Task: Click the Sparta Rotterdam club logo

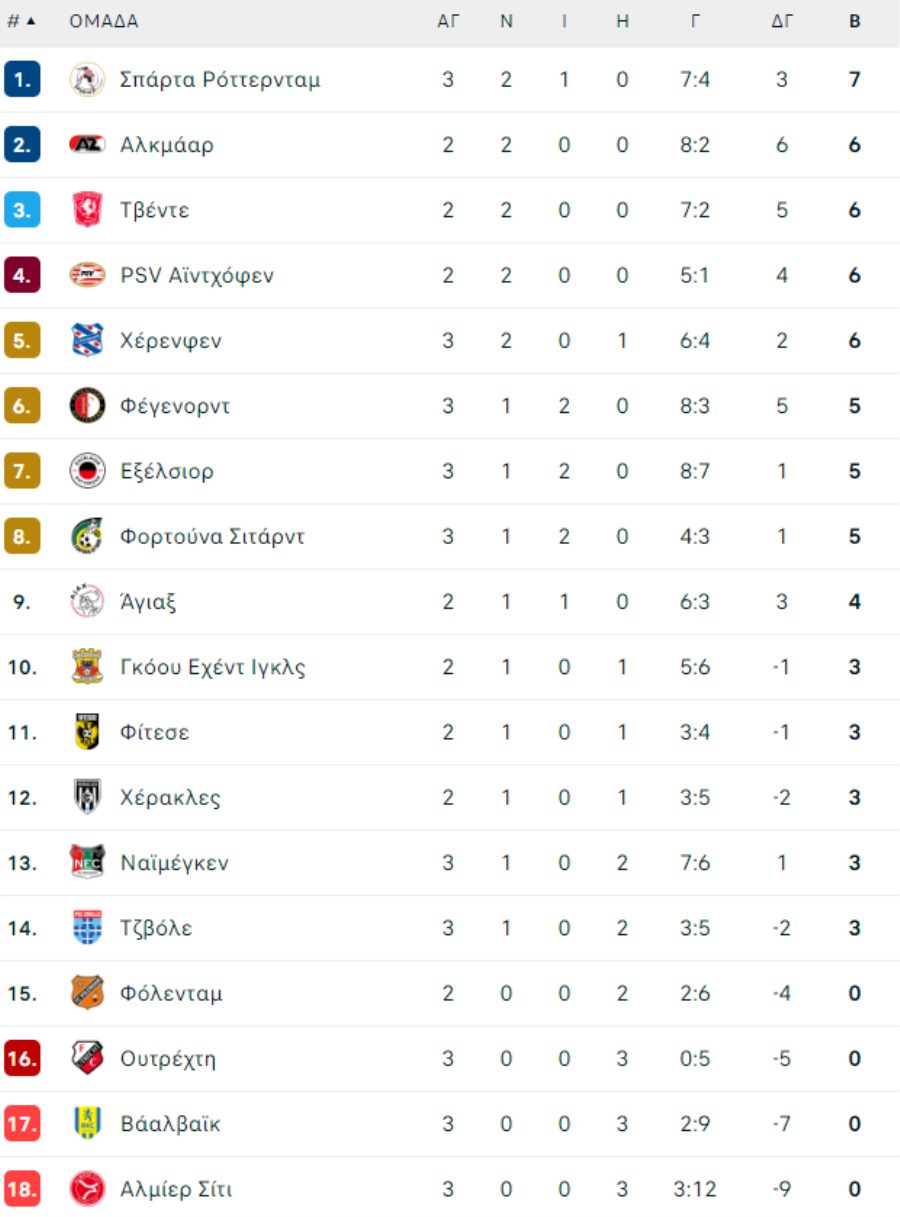Action: point(87,80)
